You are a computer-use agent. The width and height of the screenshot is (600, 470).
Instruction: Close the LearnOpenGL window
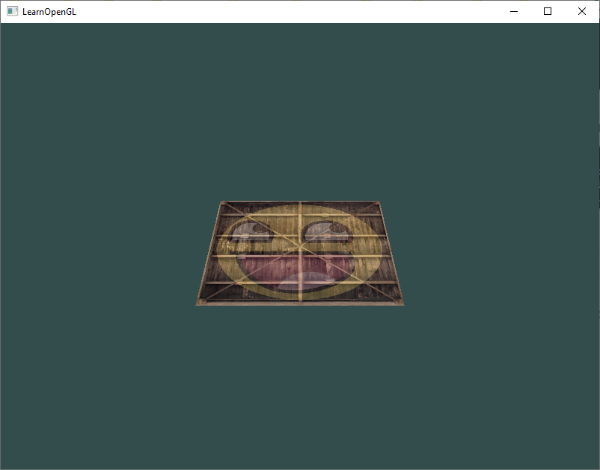582,11
